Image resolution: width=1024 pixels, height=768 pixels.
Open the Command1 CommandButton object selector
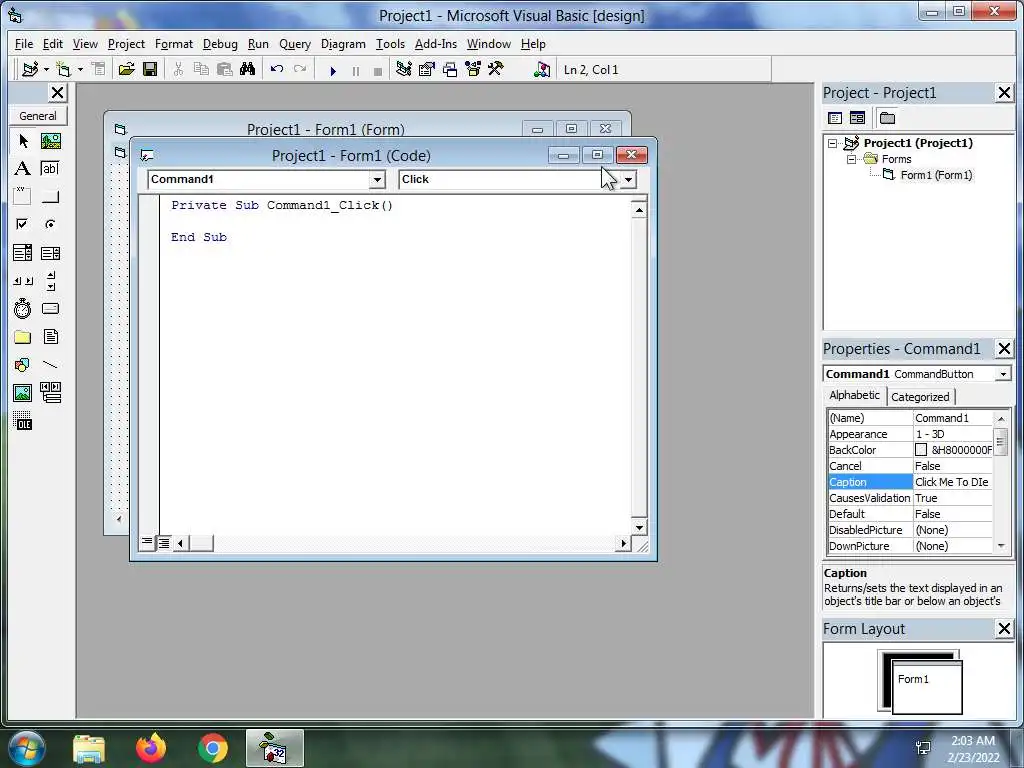click(x=1002, y=374)
